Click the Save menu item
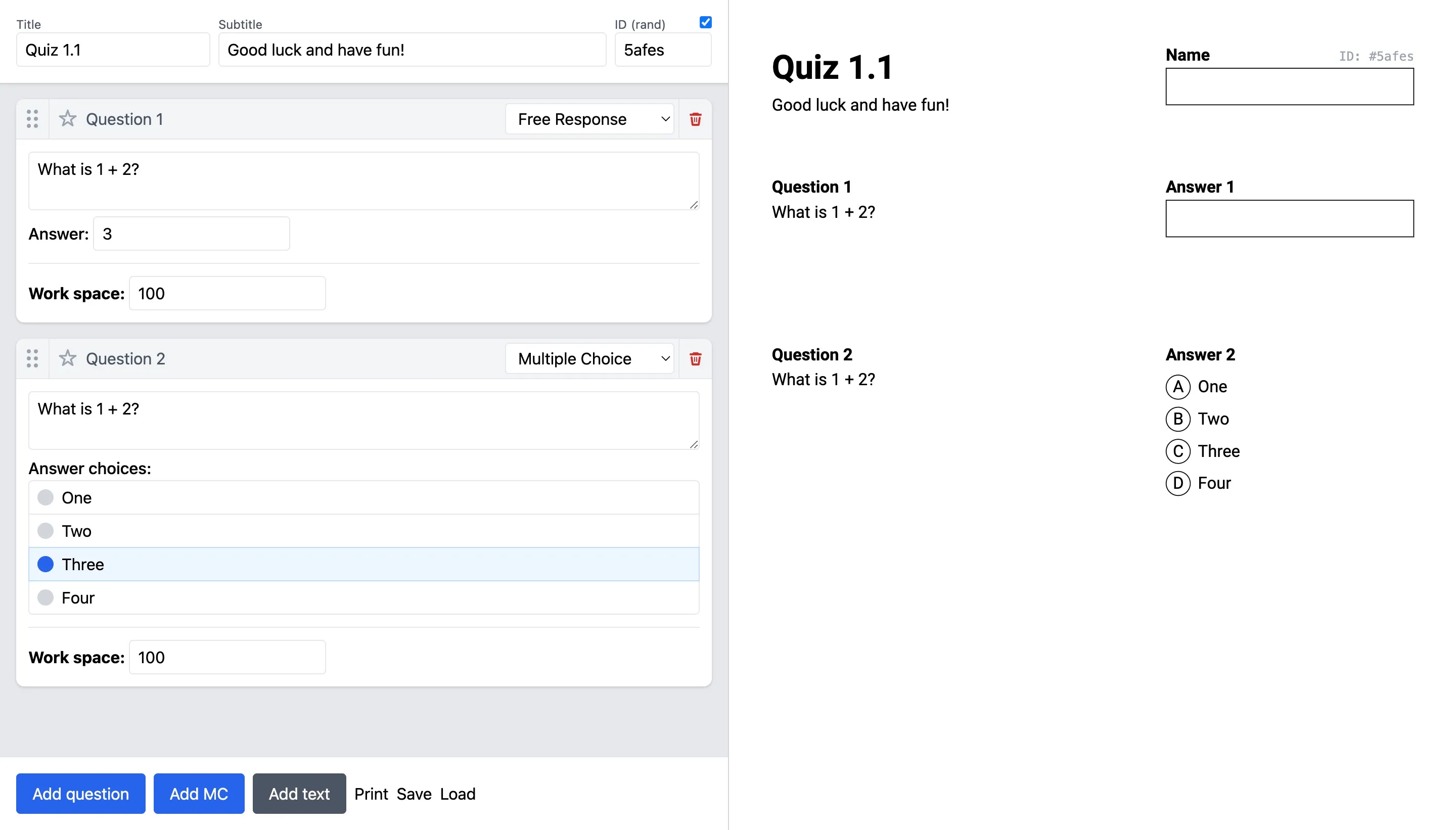 point(413,793)
